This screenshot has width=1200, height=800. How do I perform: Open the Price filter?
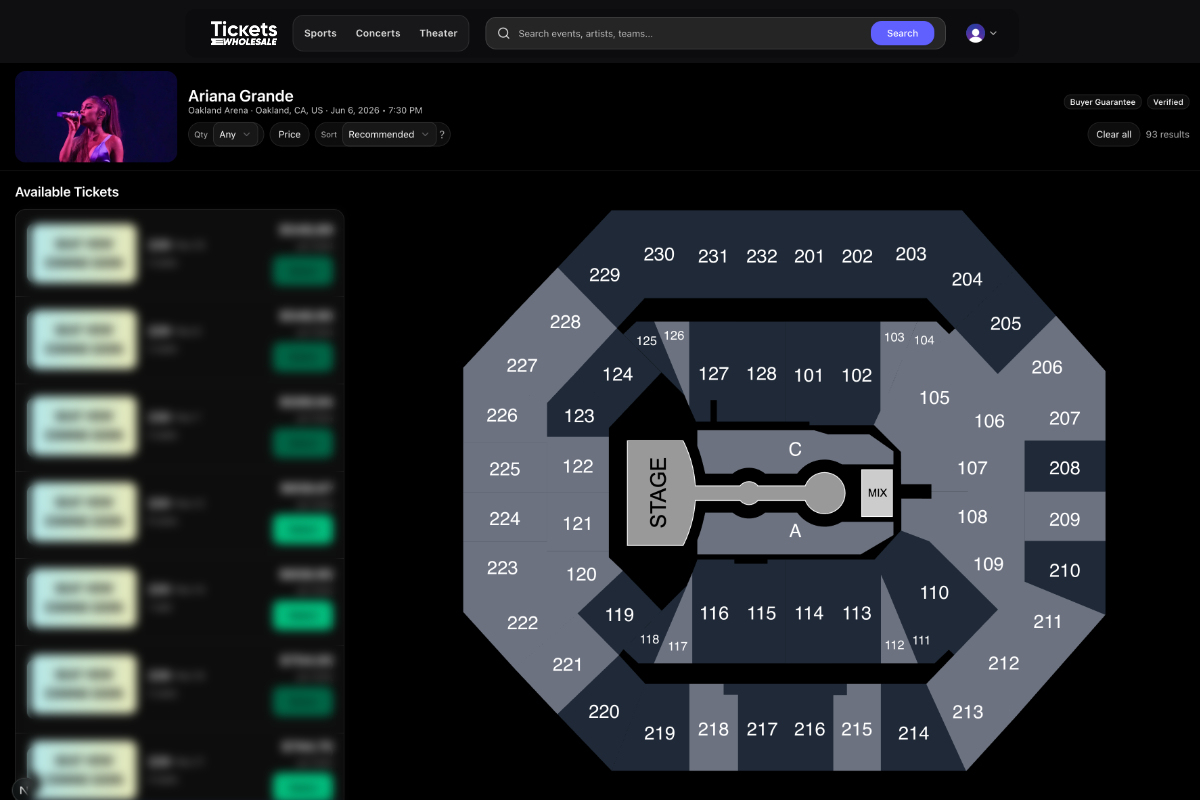289,134
